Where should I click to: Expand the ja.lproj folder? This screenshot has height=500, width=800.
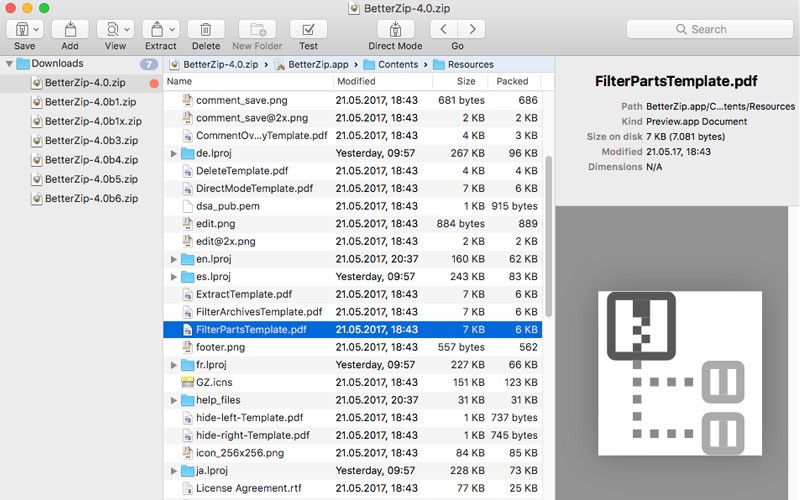click(173, 471)
